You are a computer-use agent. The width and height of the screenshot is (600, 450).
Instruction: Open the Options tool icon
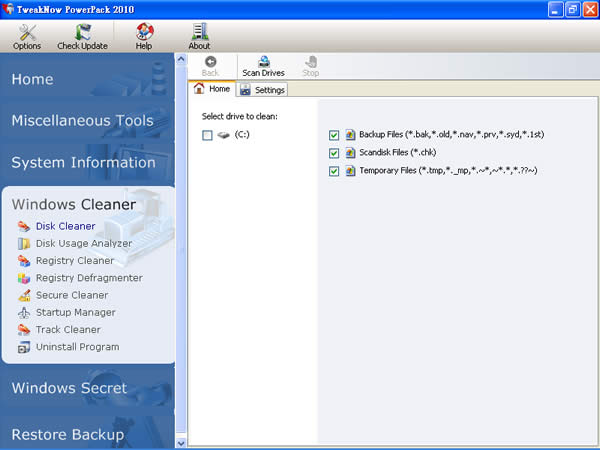[27, 33]
